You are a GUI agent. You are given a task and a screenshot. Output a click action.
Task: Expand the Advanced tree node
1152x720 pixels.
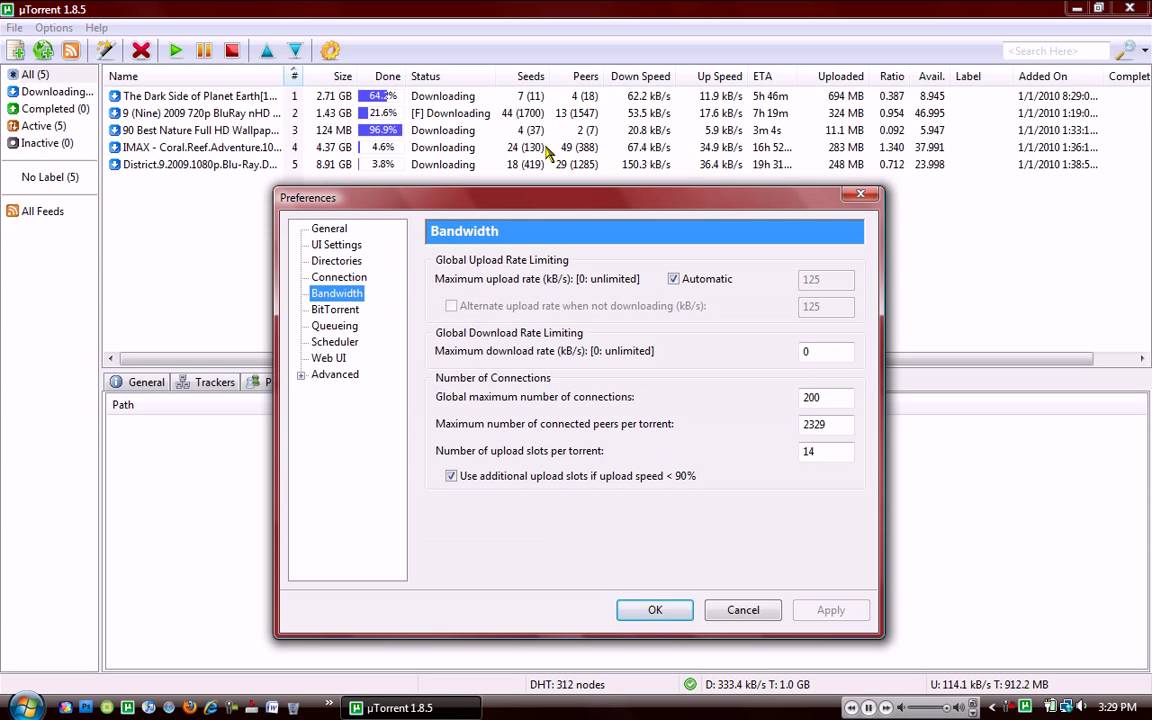pos(301,375)
